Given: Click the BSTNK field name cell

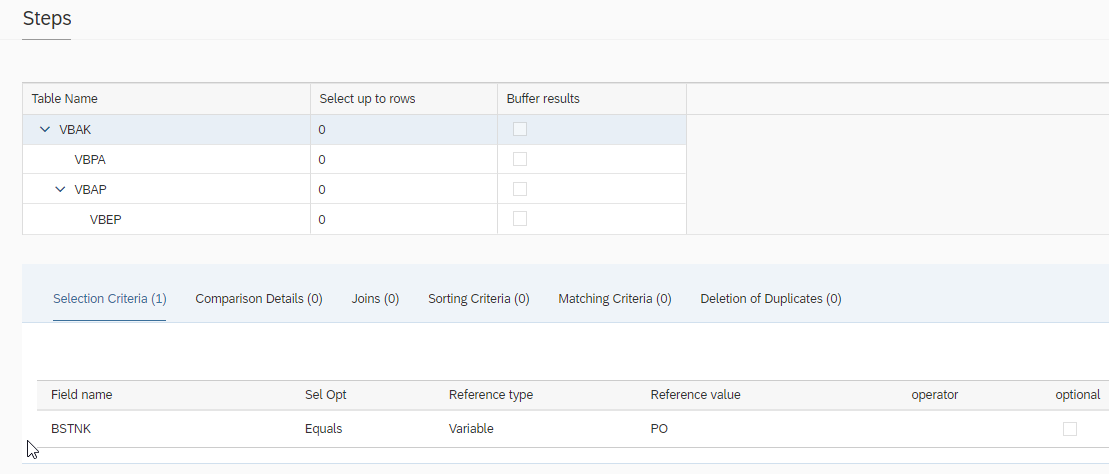Looking at the screenshot, I should tap(70, 428).
